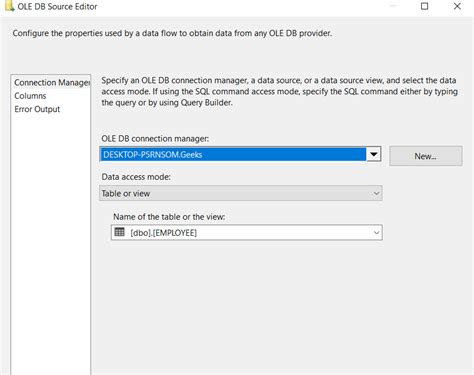Screen dimensions: 474x375
Task: Click the OLE DB Source Editor title icon
Action: [x=9, y=6]
